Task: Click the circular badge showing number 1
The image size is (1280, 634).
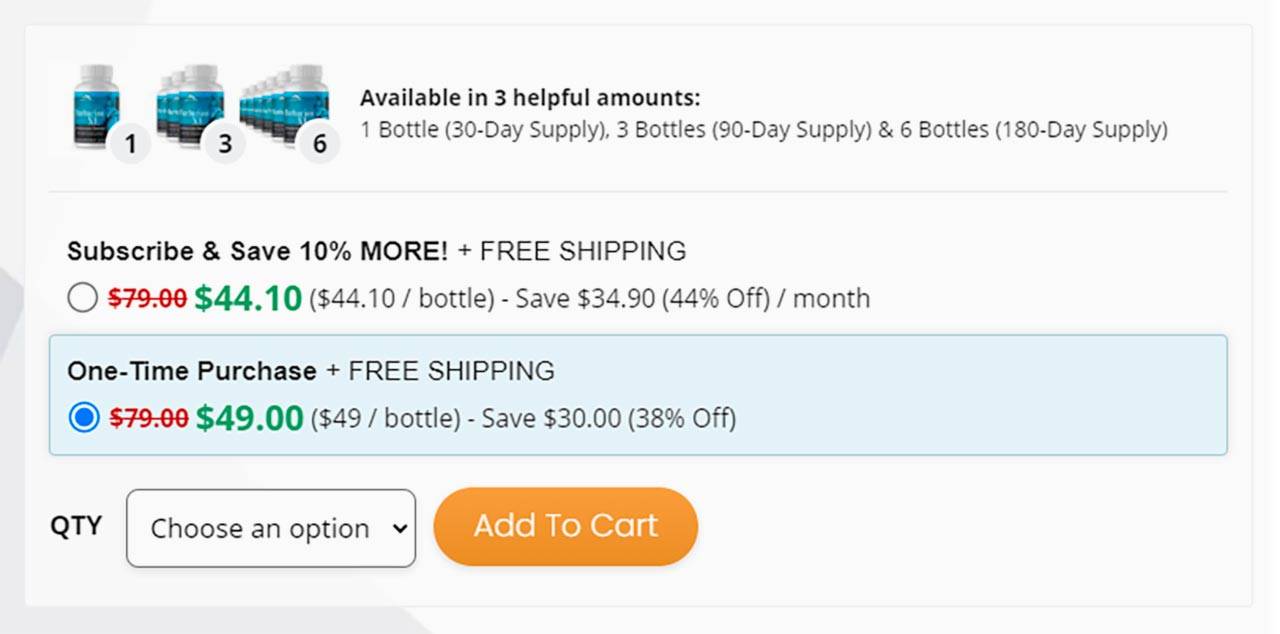Action: (130, 144)
